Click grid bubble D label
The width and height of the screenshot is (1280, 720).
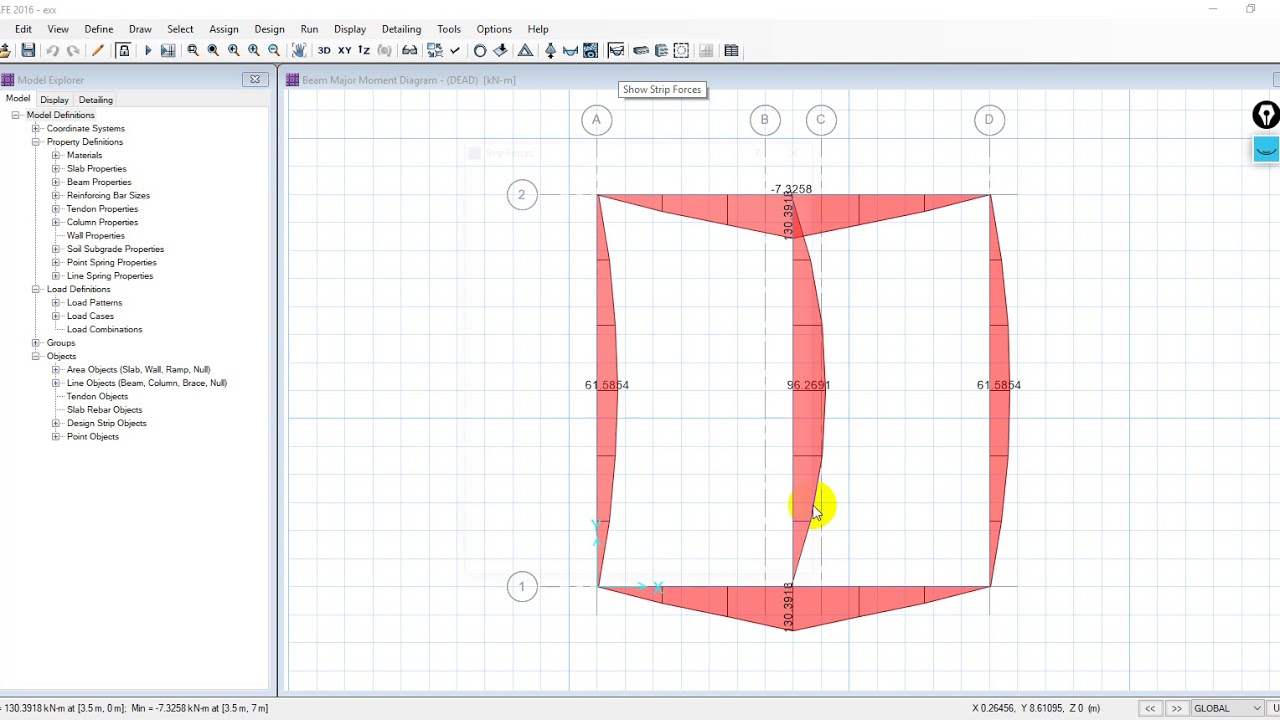point(989,120)
